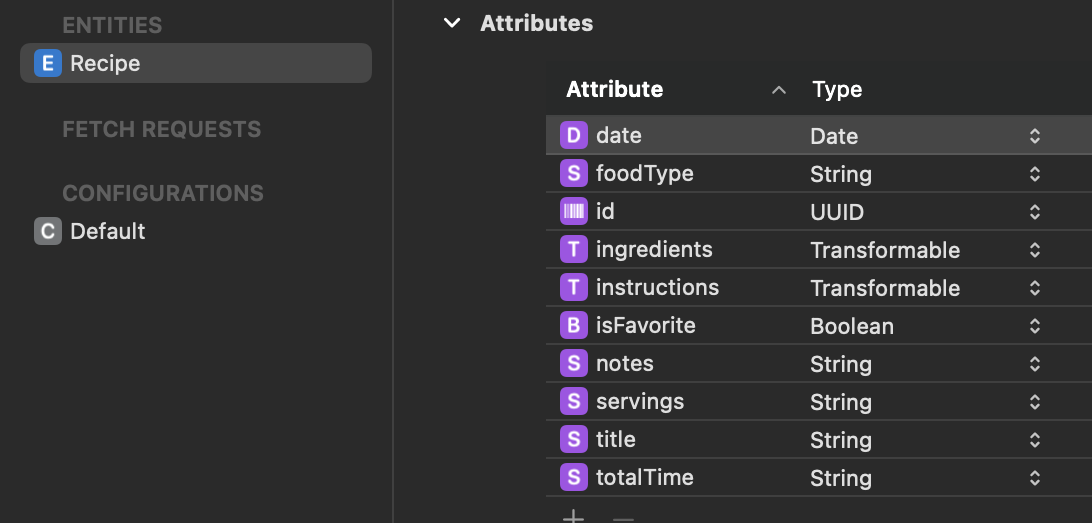Add a new attribute with plus button
The image size is (1092, 523).
573,517
